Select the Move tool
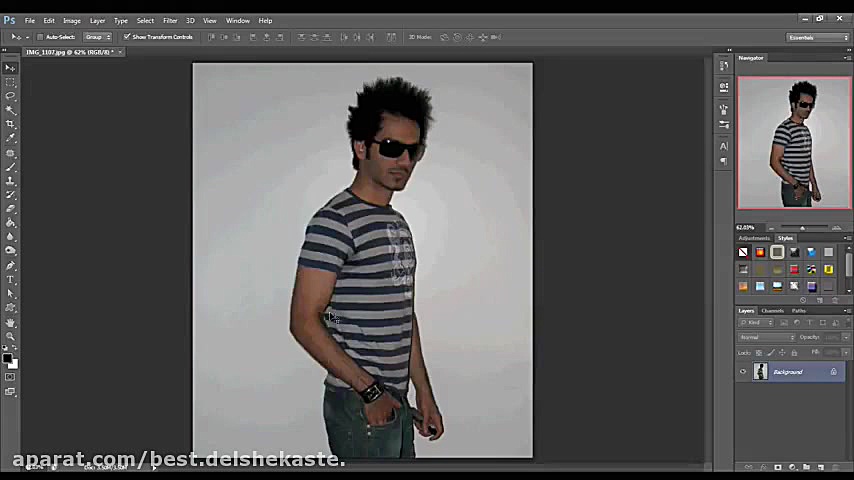This screenshot has height=480, width=854. pyautogui.click(x=10, y=68)
